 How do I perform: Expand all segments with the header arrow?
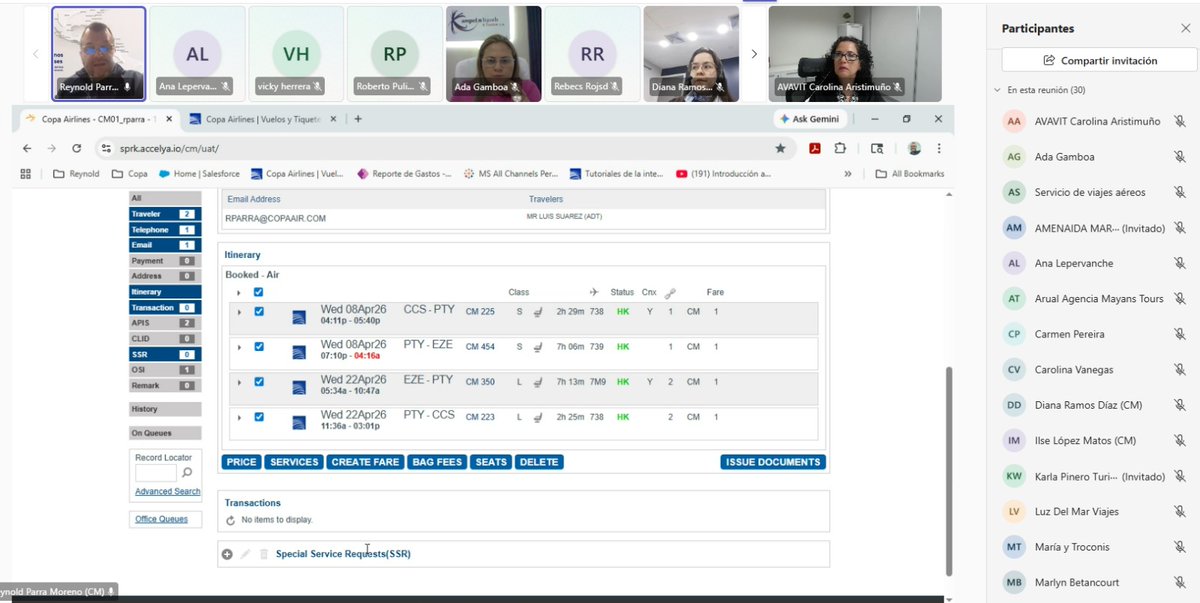coord(239,293)
